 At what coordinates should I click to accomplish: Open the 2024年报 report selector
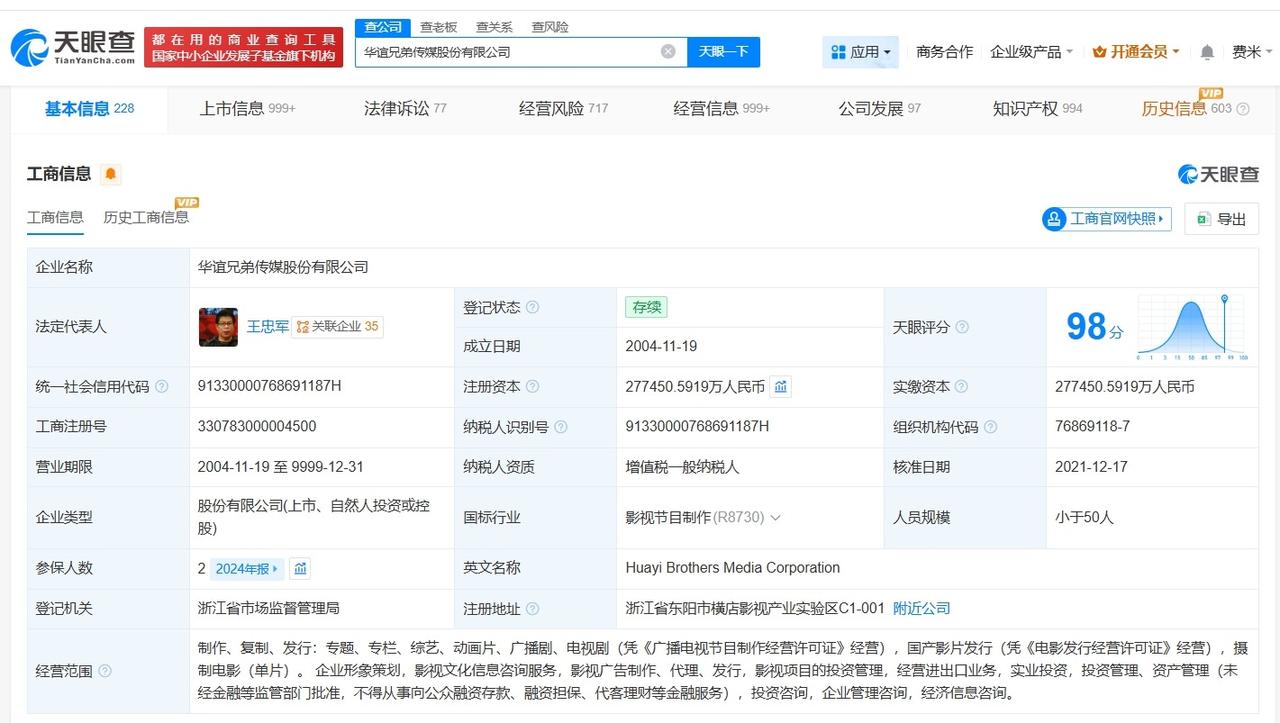(248, 568)
